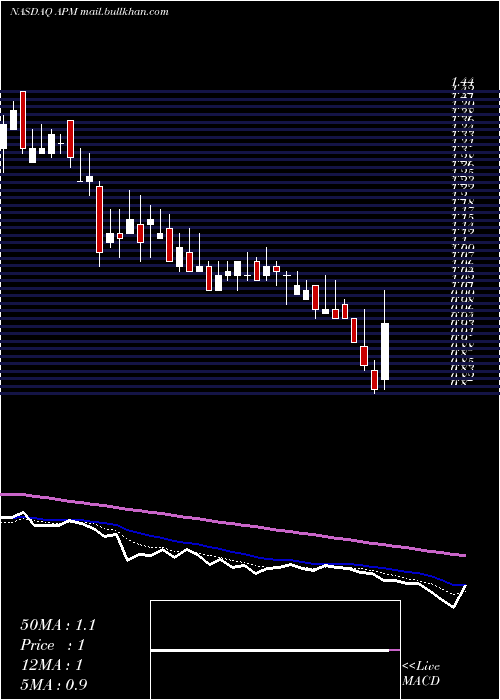Click the "NASDAQ APM" chart title text
The height and width of the screenshot is (700, 500).
pyautogui.click(x=44, y=12)
